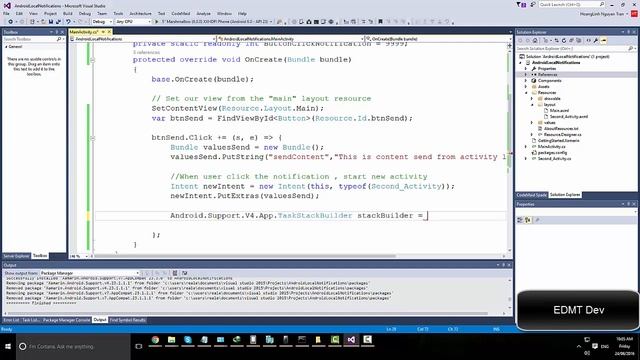The width and height of the screenshot is (640, 360).
Task: Click the Alphabetical icon in Properties panel
Action: coord(528,220)
